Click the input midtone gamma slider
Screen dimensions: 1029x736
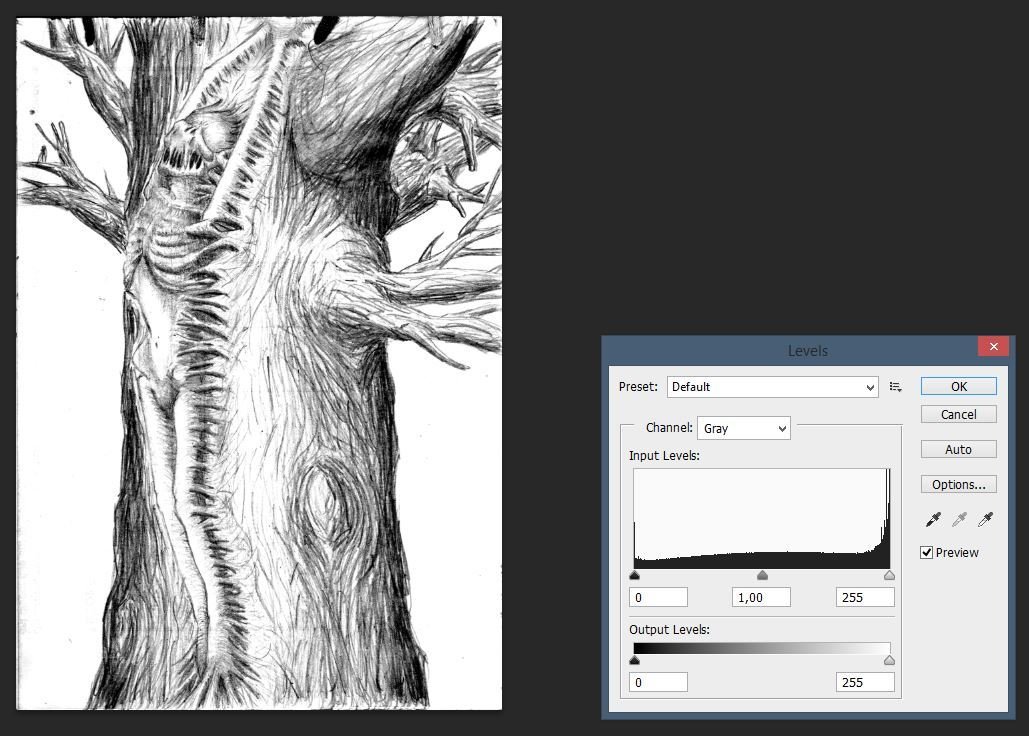coord(762,575)
